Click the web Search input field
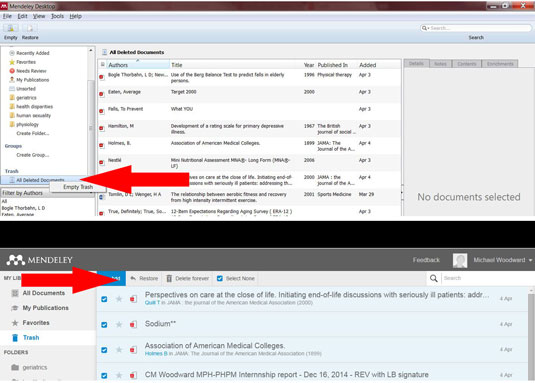This screenshot has width=535, height=383. click(486, 278)
